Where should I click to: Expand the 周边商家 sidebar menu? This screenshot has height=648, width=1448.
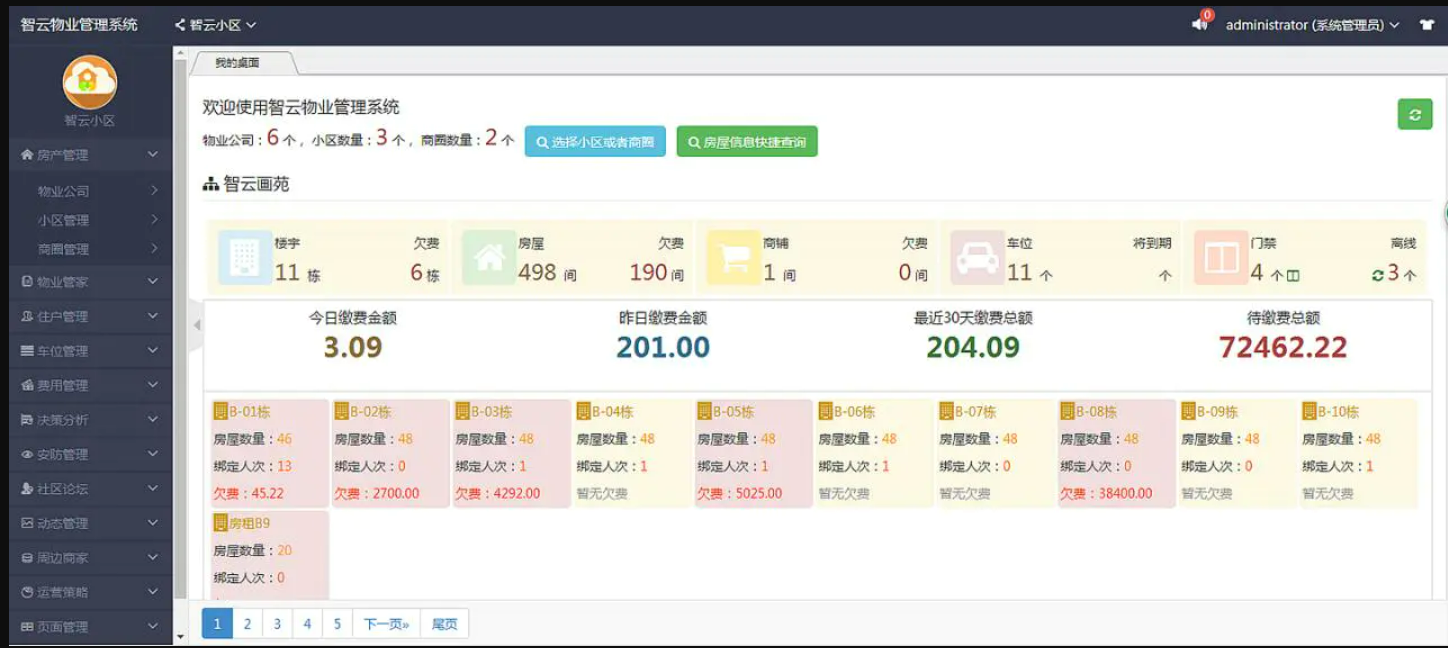tap(90, 558)
